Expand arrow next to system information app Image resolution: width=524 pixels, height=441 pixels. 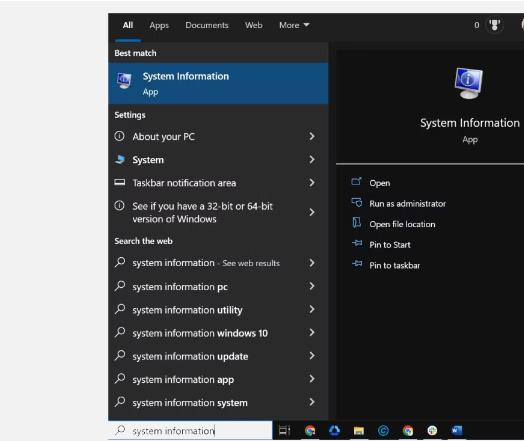coord(311,379)
